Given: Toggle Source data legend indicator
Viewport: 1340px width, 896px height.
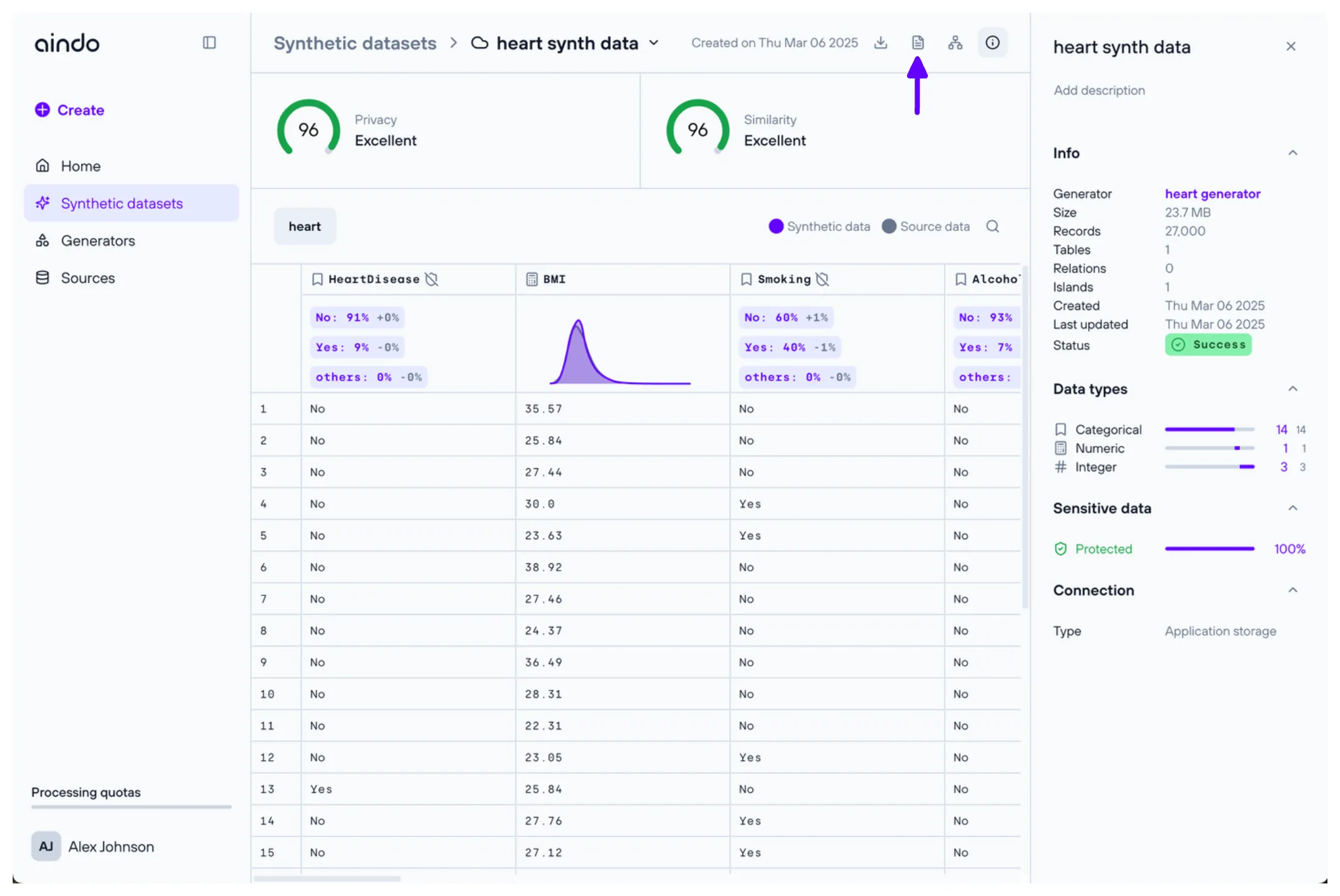Looking at the screenshot, I should coord(889,227).
